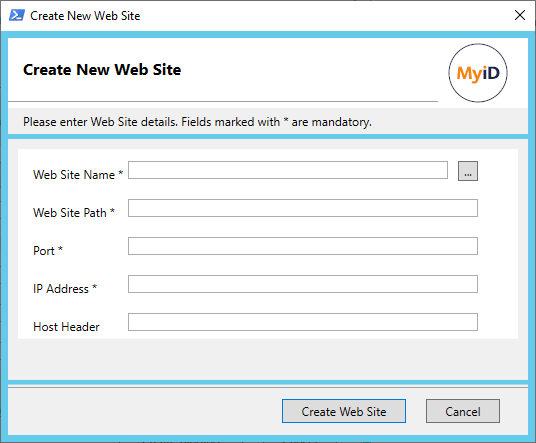Viewport: 536px width, 443px height.
Task: Click the Web Site Name label
Action: [78, 175]
